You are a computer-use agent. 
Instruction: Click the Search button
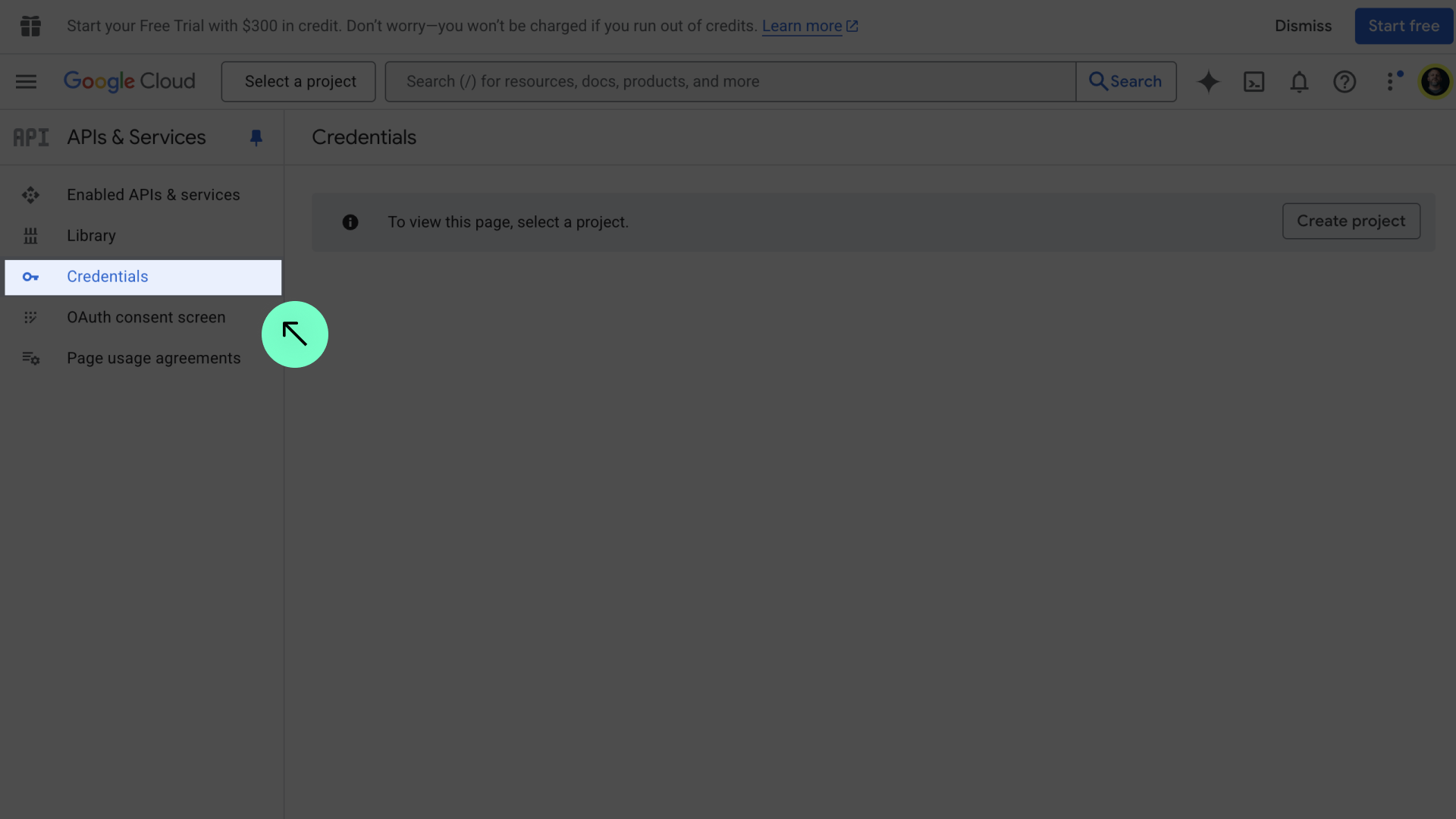coord(1126,81)
